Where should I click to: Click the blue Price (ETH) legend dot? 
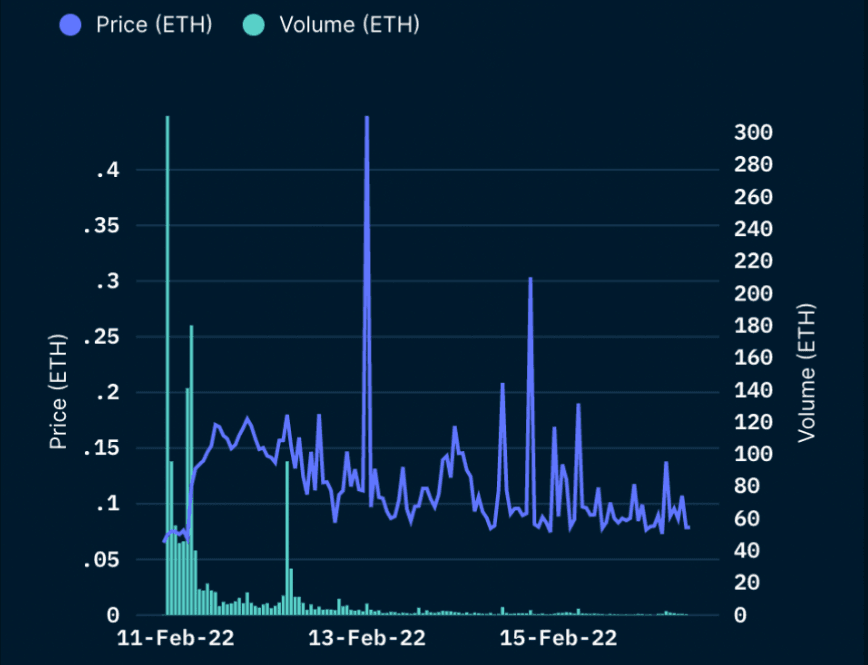point(72,25)
